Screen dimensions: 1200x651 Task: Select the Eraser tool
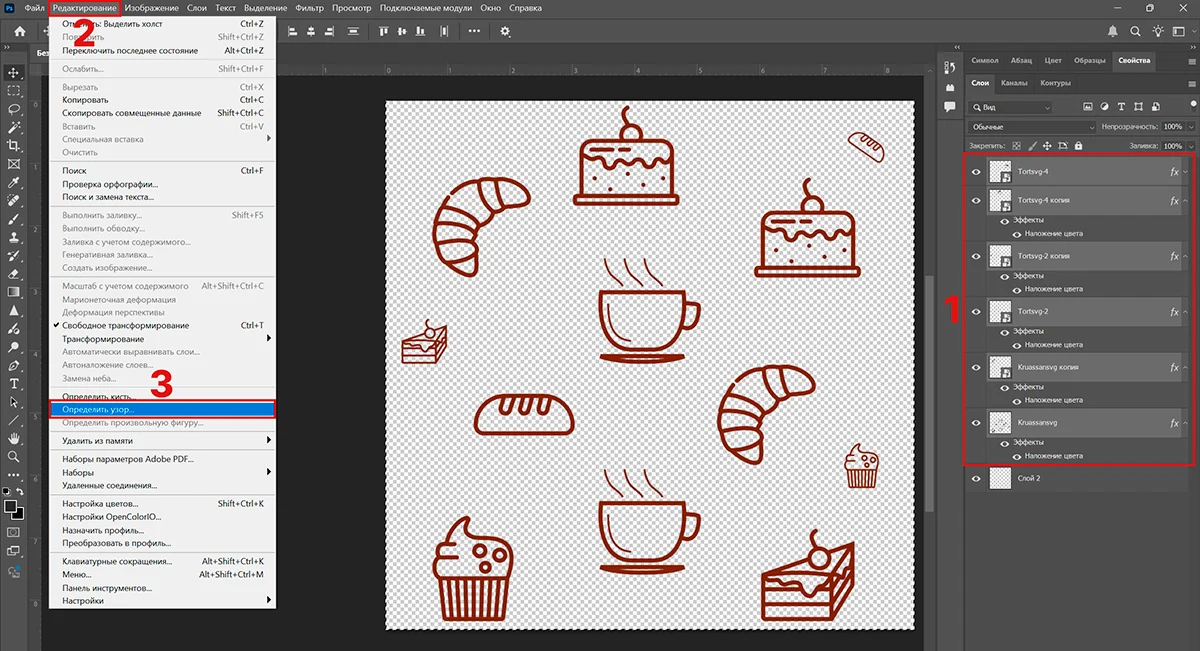[x=14, y=274]
